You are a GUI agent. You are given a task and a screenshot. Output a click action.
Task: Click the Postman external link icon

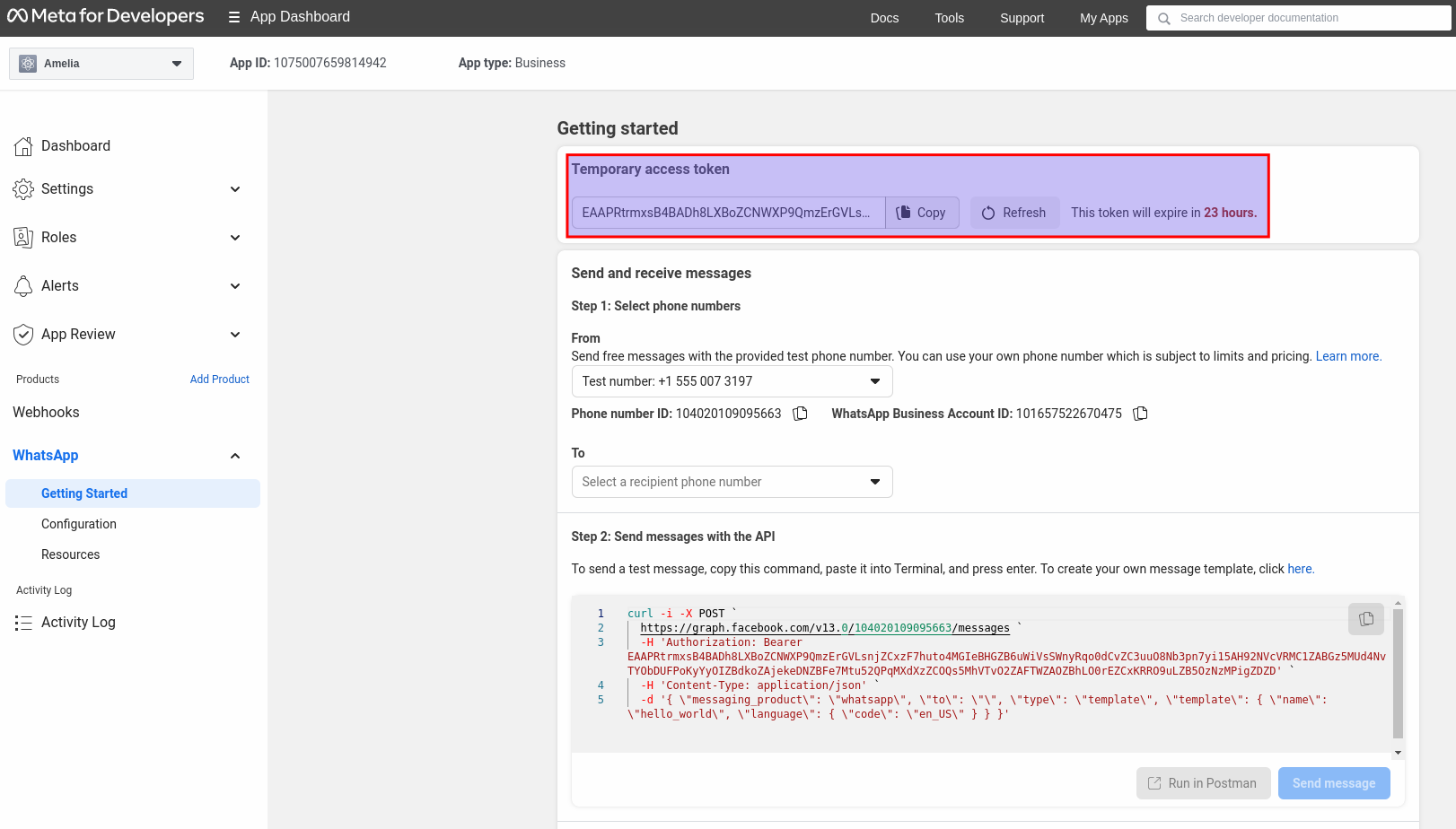click(1154, 783)
